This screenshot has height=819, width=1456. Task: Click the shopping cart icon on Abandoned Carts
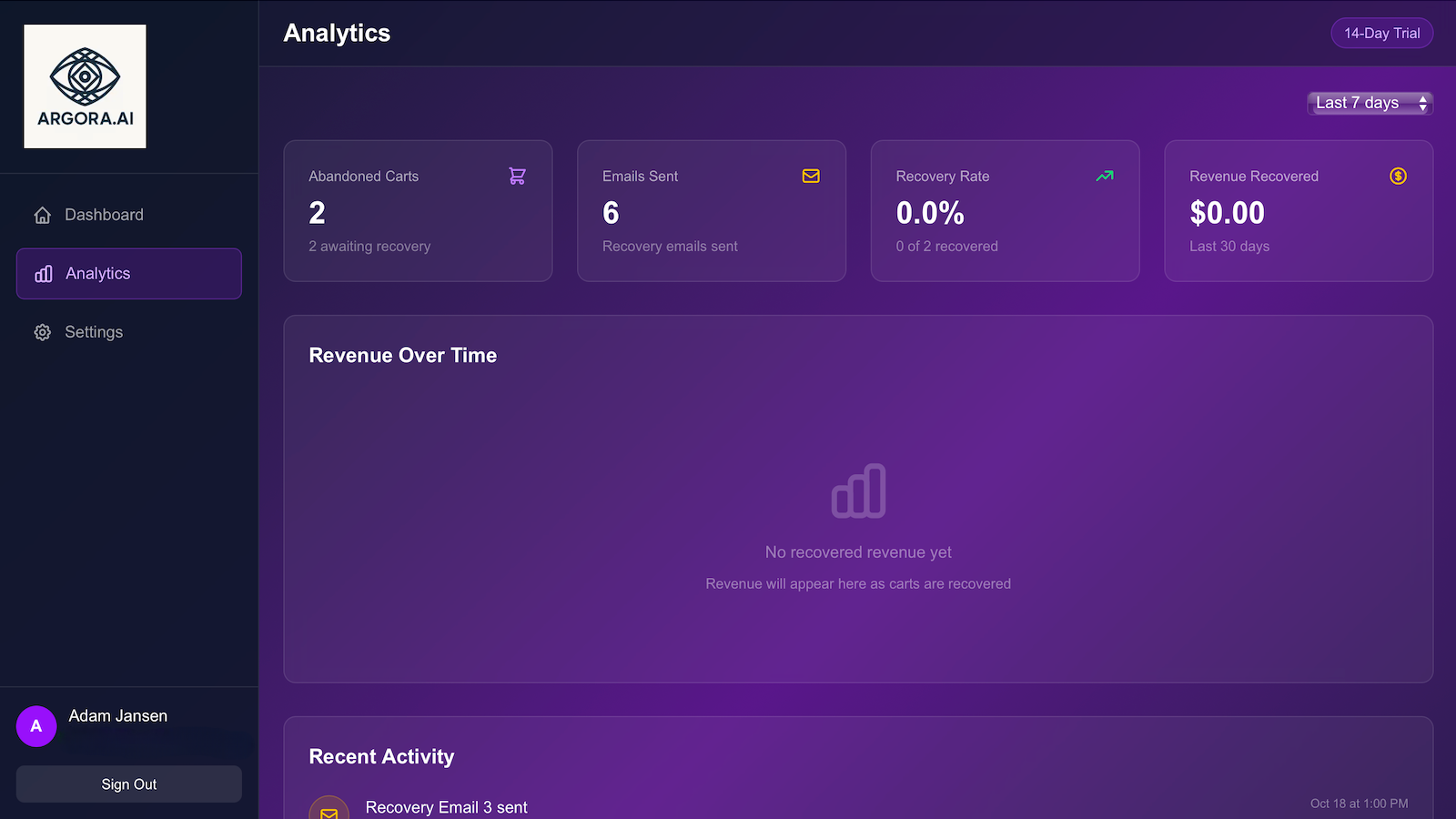517,177
